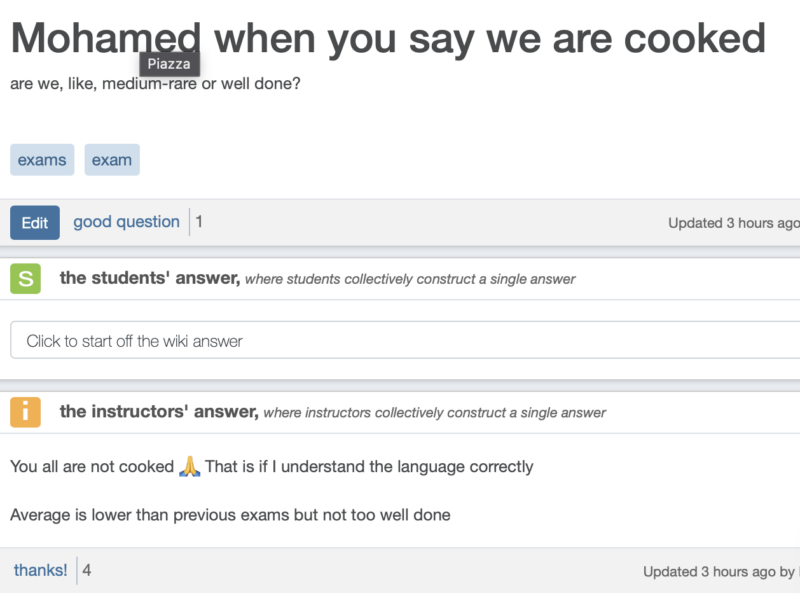Click the good question counter showing 1
The width and height of the screenshot is (800, 593).
click(x=200, y=222)
